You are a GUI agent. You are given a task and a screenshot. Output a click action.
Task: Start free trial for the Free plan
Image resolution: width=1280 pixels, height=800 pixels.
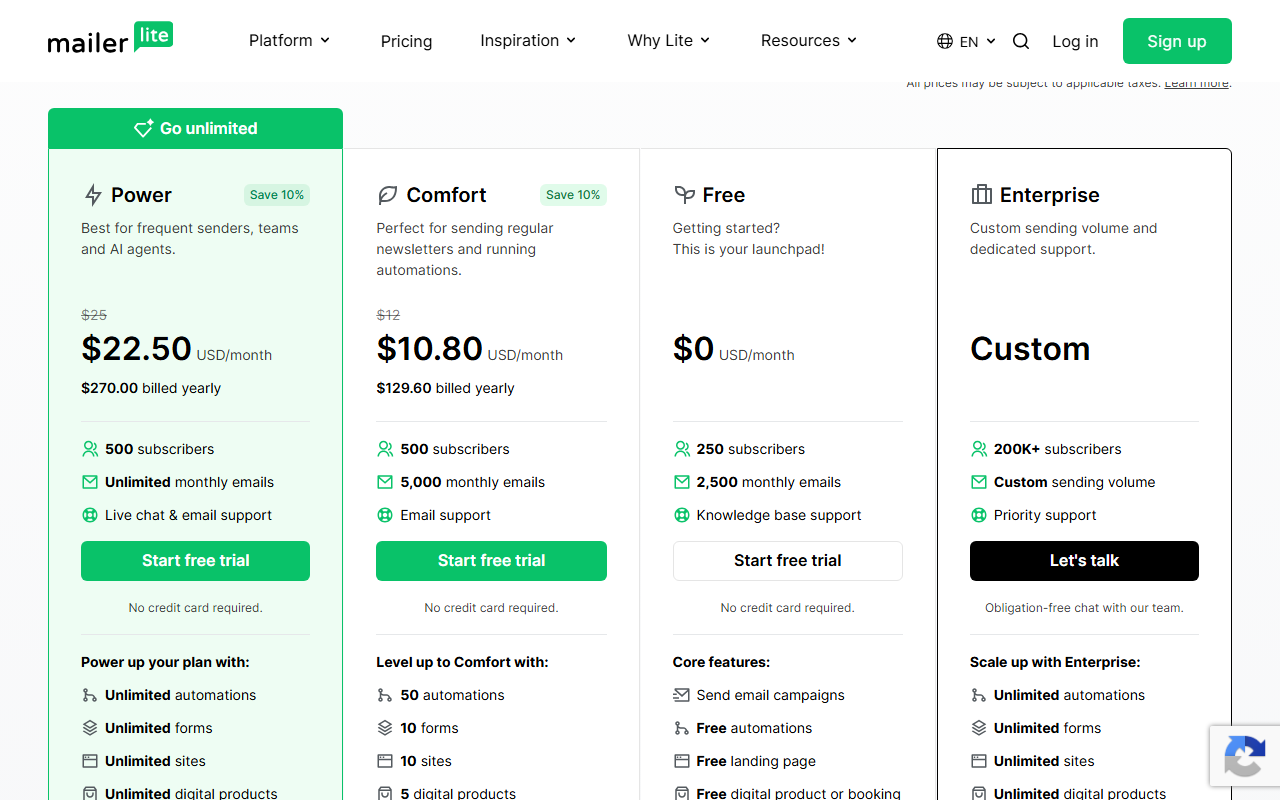[x=788, y=561]
